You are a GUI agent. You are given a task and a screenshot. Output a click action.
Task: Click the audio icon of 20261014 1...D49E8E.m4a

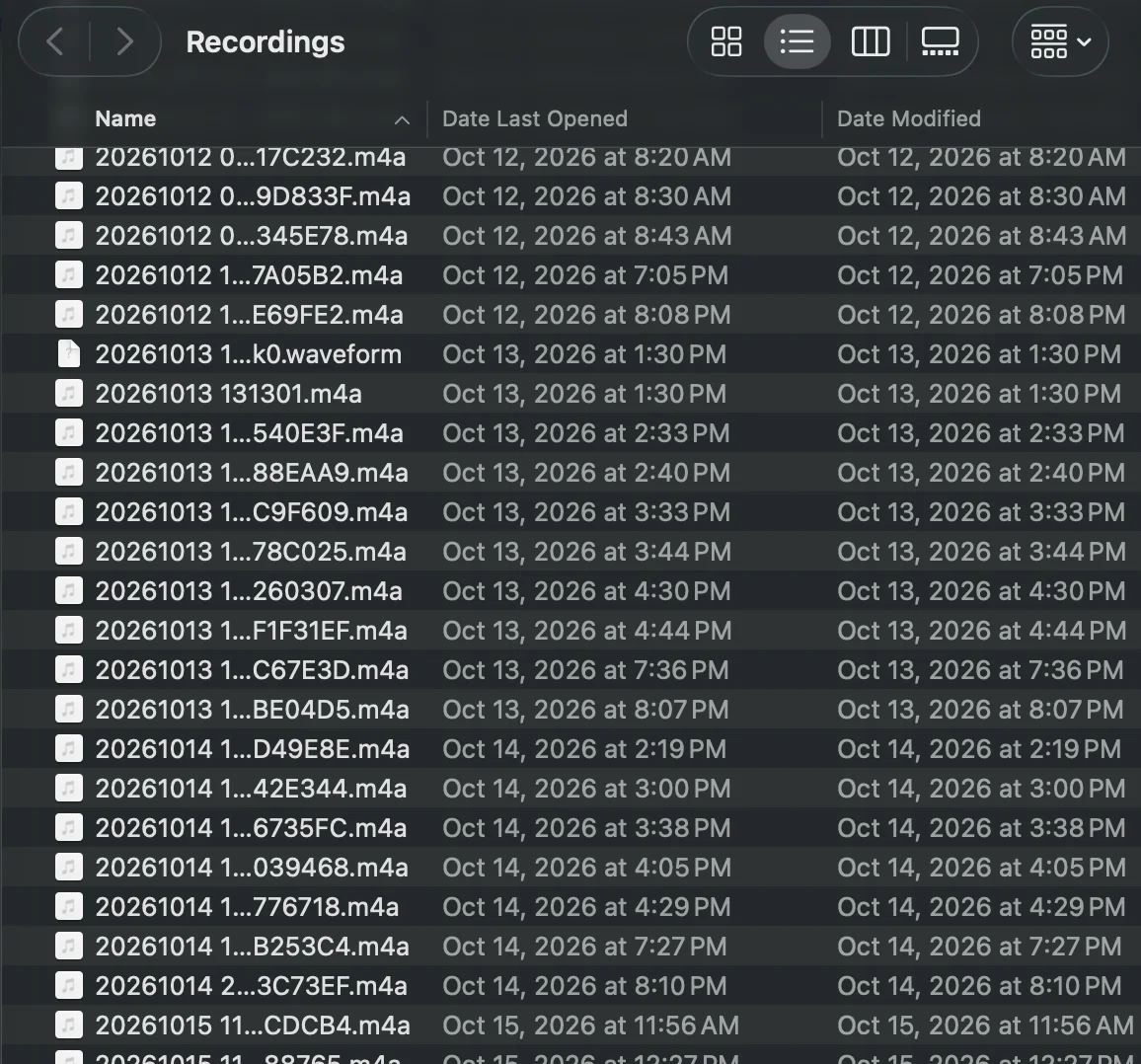(69, 749)
